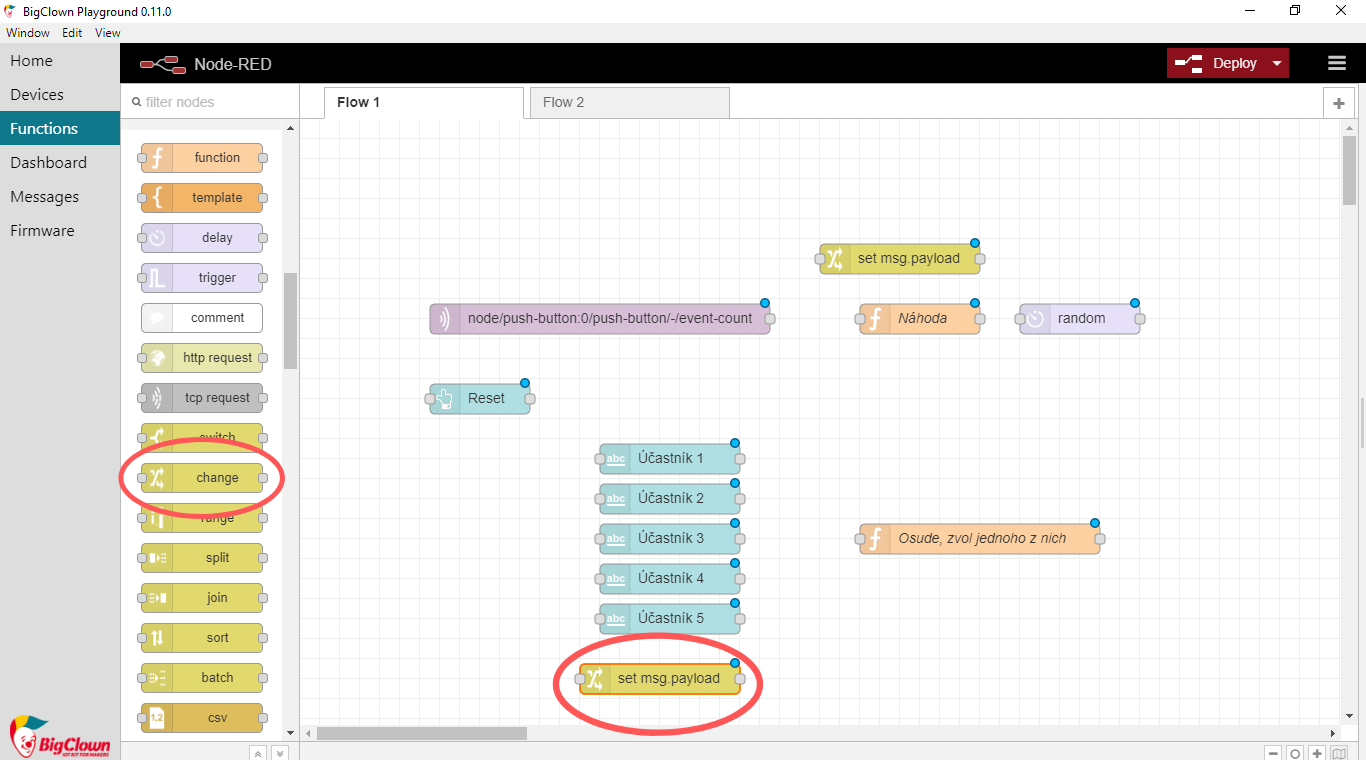The width and height of the screenshot is (1366, 760).
Task: Open the Edit menu
Action: point(72,33)
